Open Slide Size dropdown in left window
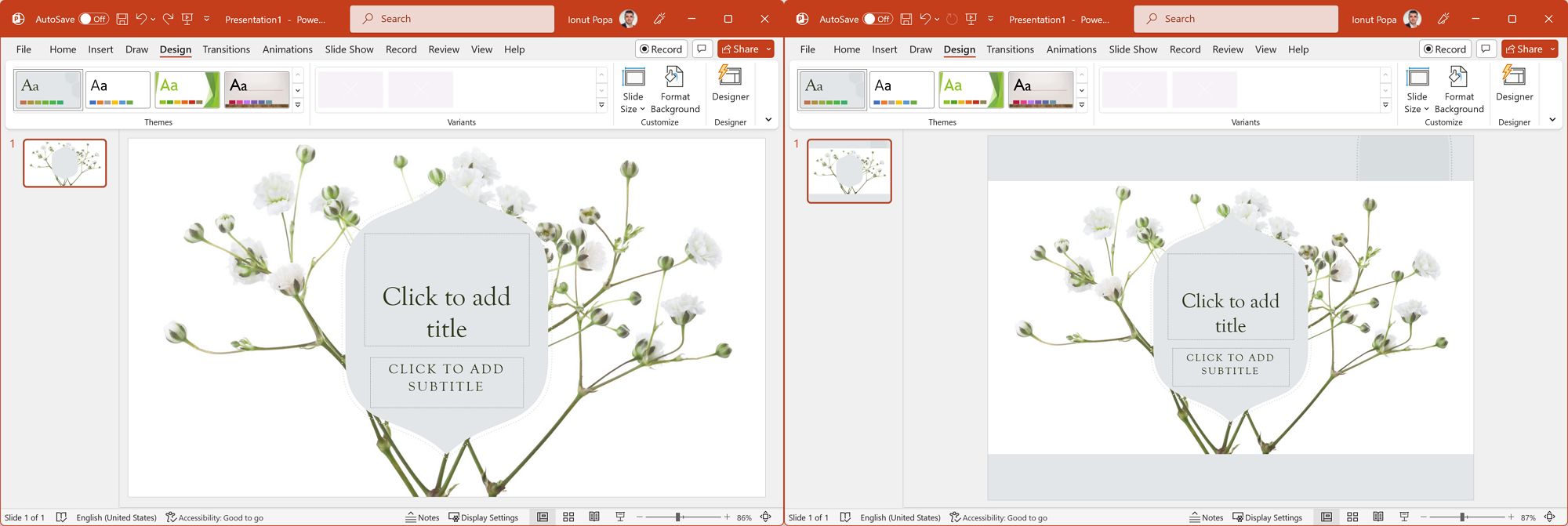This screenshot has width=1568, height=526. tap(633, 90)
